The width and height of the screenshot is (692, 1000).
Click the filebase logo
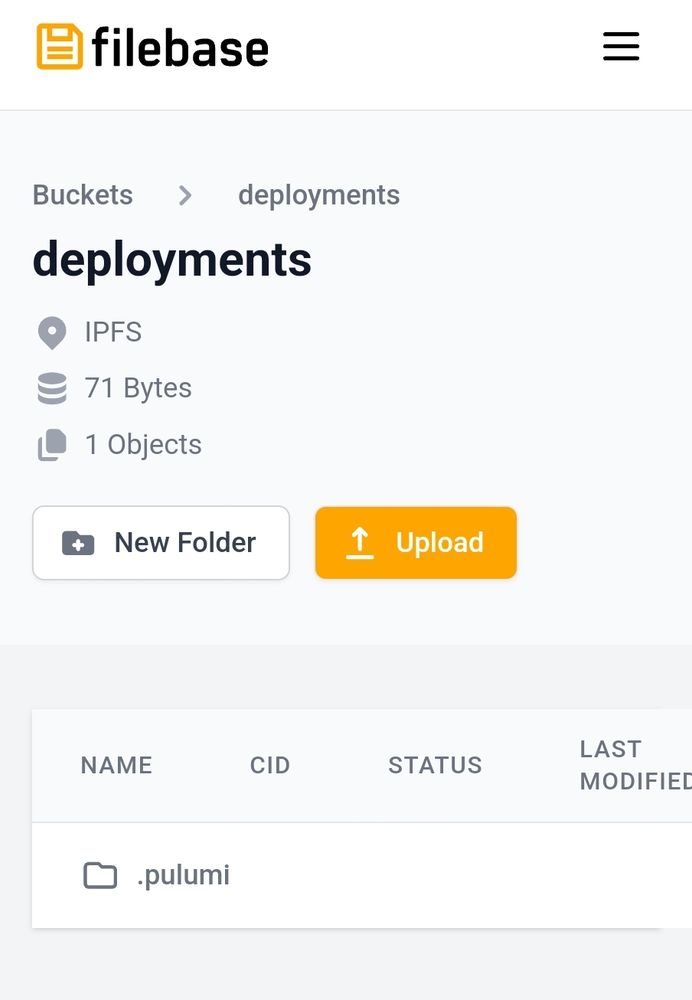(x=152, y=47)
